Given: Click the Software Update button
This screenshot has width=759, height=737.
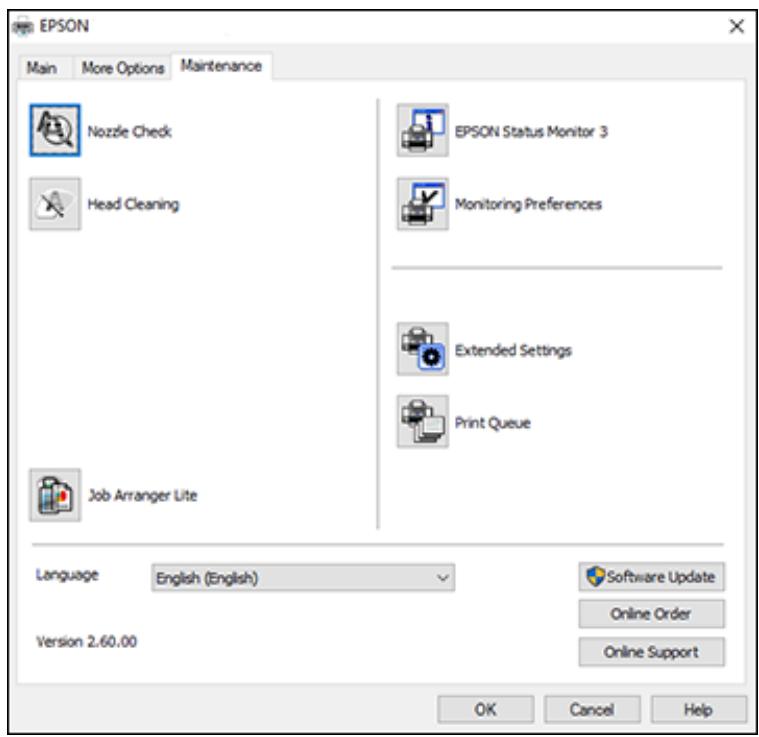Looking at the screenshot, I should pos(652,576).
